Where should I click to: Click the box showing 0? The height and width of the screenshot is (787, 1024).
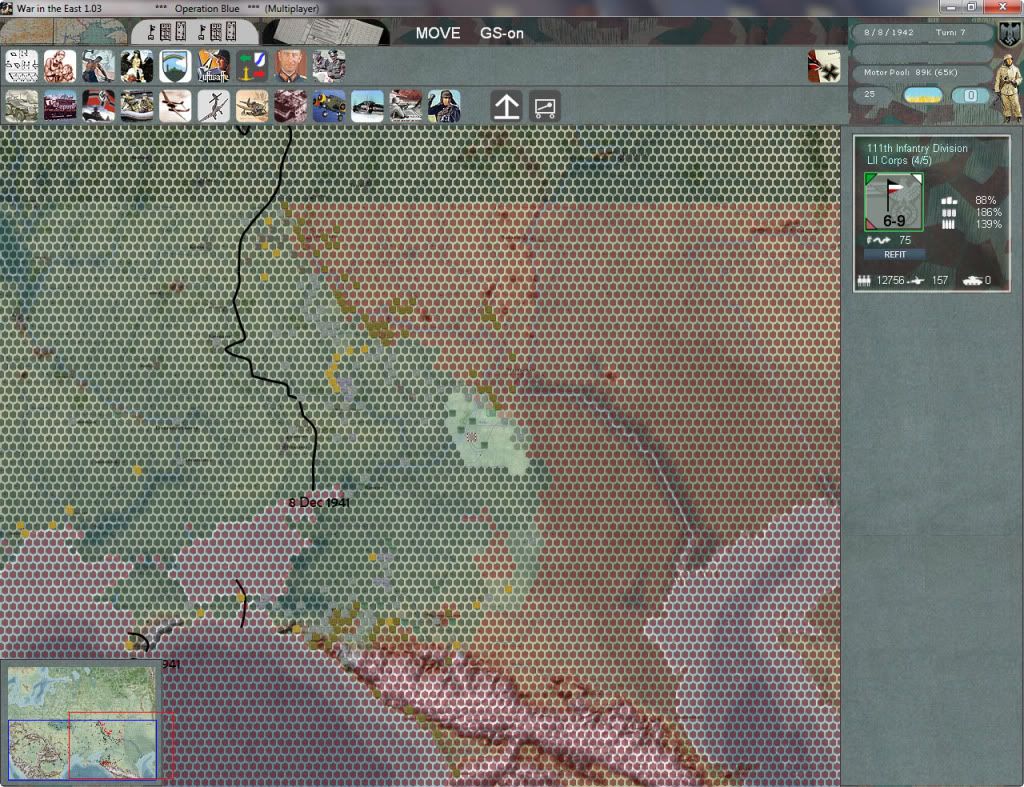point(971,95)
